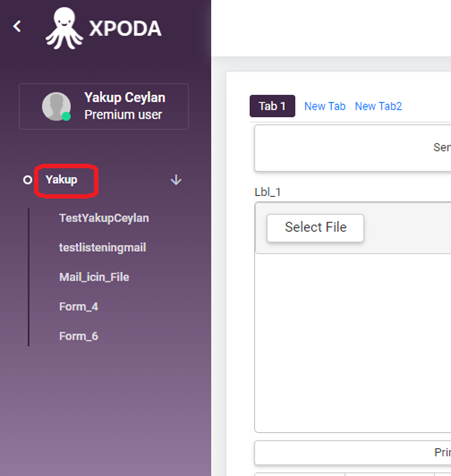This screenshot has height=476, width=451.
Task: Click the green online status dot
Action: pos(66,116)
